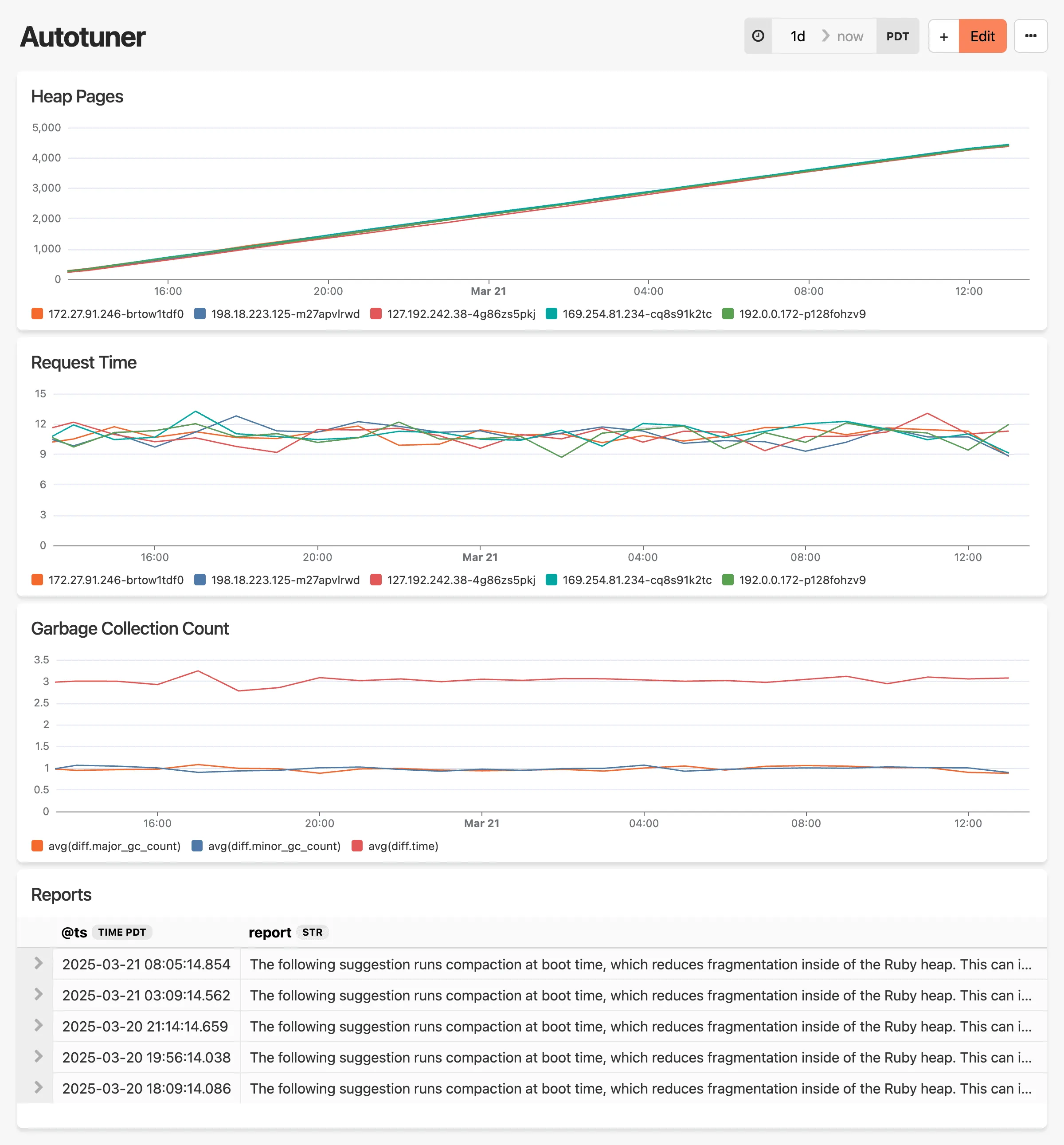Expand the 2025-03-20 21:14:14.659 report row
The height and width of the screenshot is (1145, 1064).
(39, 1026)
